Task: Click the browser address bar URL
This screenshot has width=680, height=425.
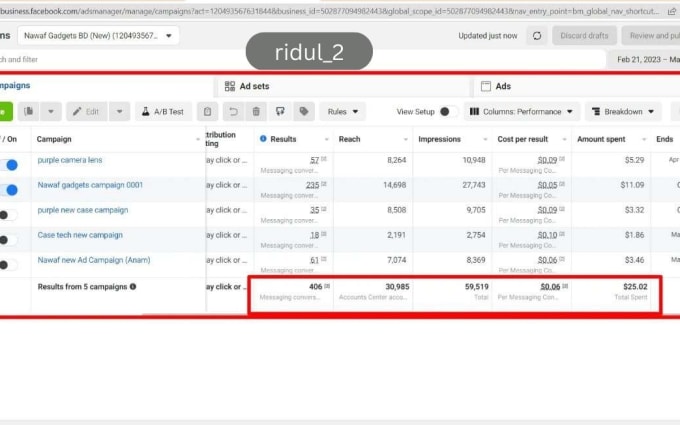Action: 330,11
